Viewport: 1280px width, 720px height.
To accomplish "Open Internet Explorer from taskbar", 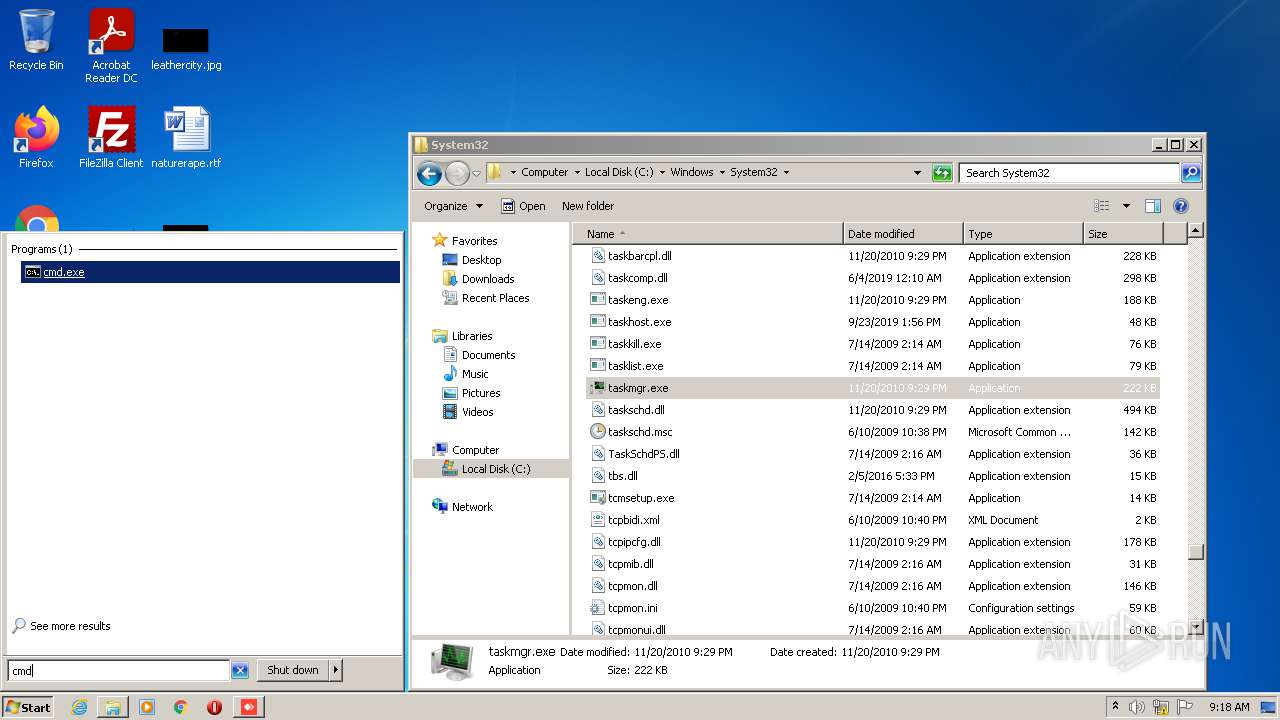I will (79, 707).
